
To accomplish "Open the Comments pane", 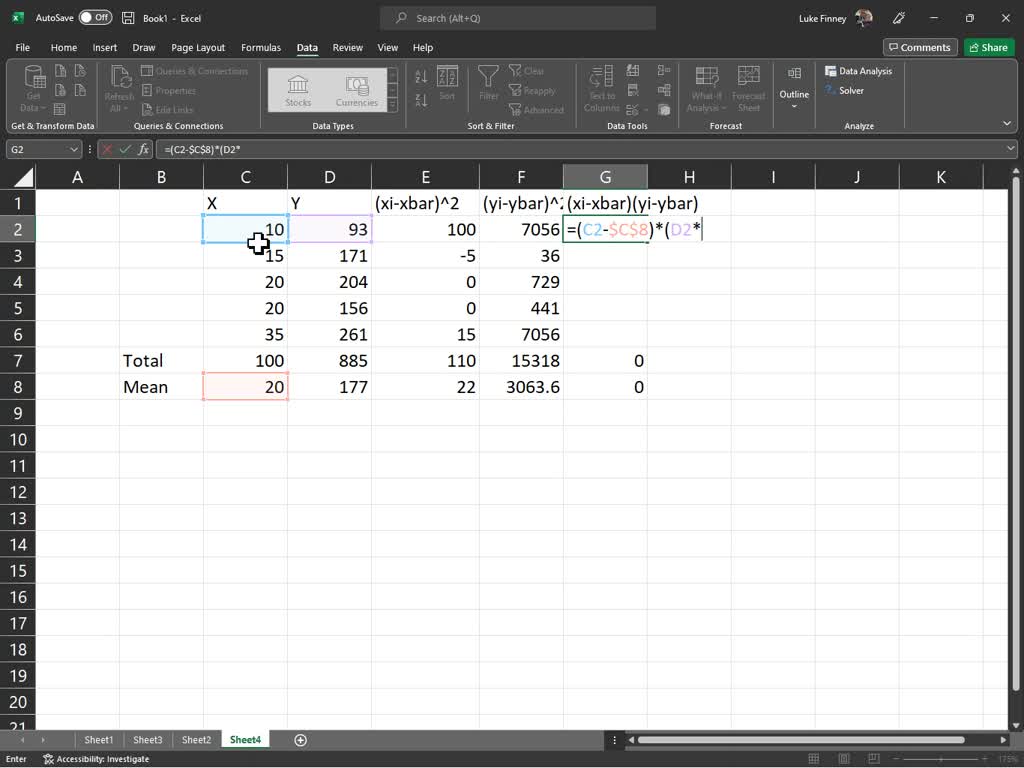I will [920, 47].
